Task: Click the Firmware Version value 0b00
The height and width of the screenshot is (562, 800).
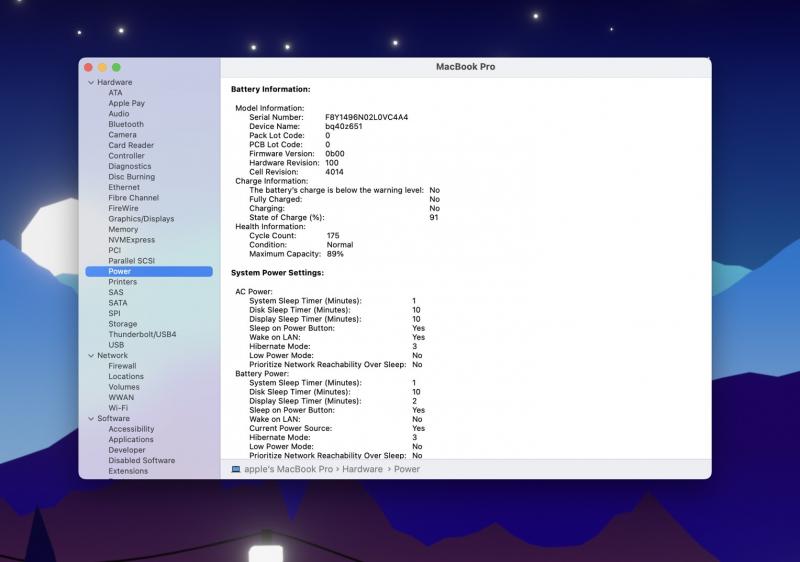Action: coord(335,154)
